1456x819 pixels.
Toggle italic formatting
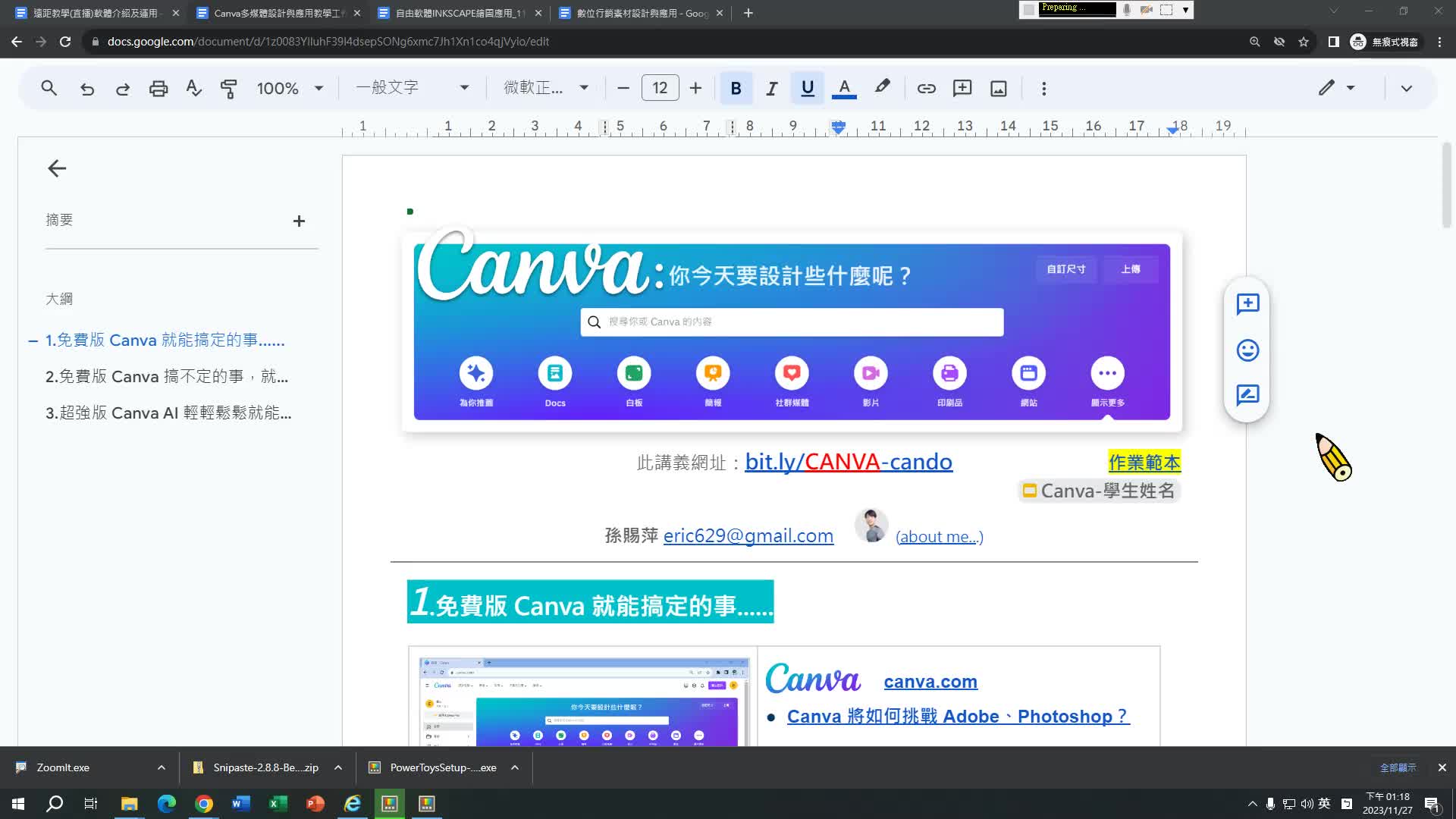pyautogui.click(x=772, y=88)
